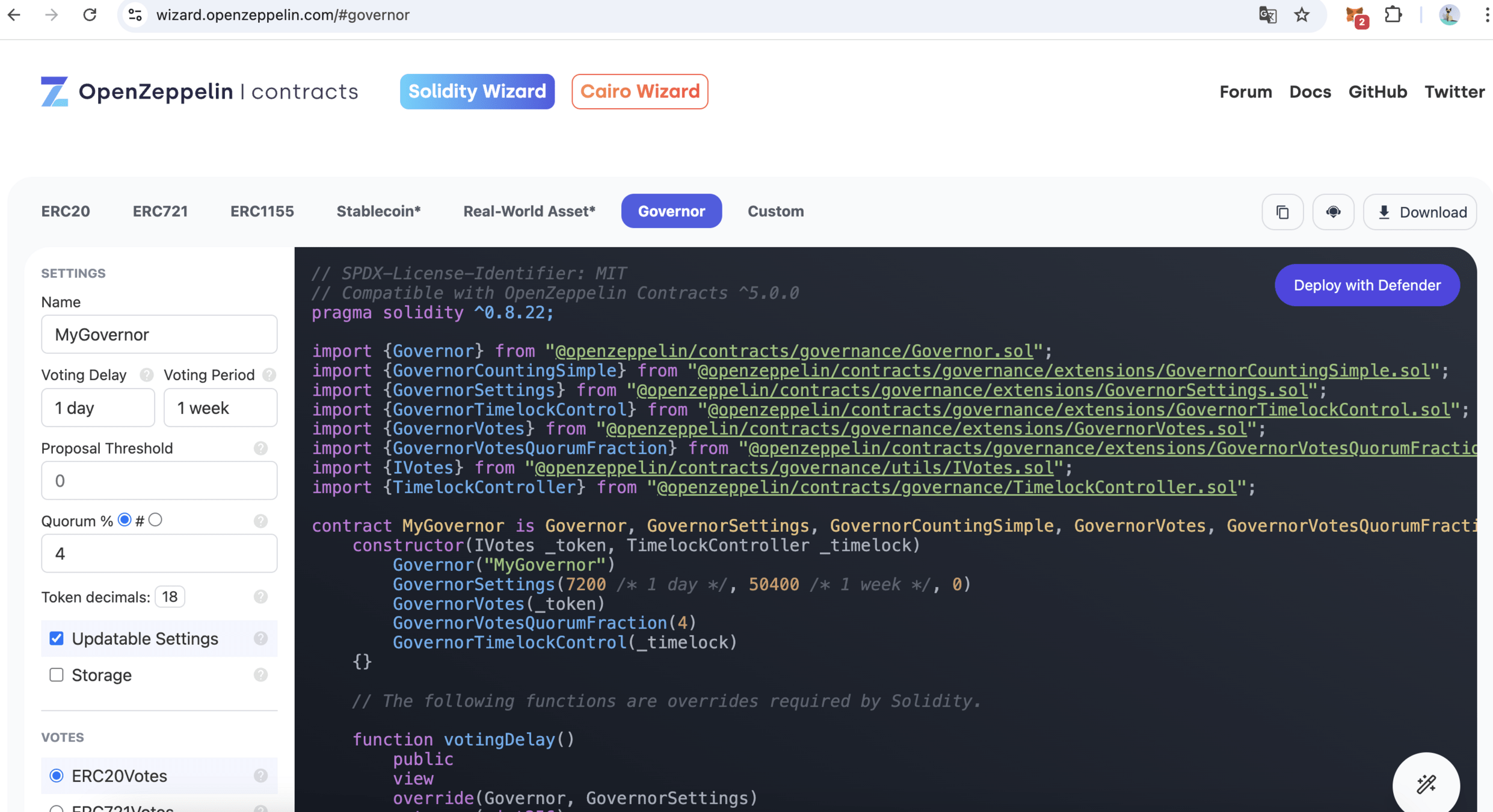Open the browser extensions puzzle icon
Image resolution: width=1493 pixels, height=812 pixels.
tap(1393, 15)
